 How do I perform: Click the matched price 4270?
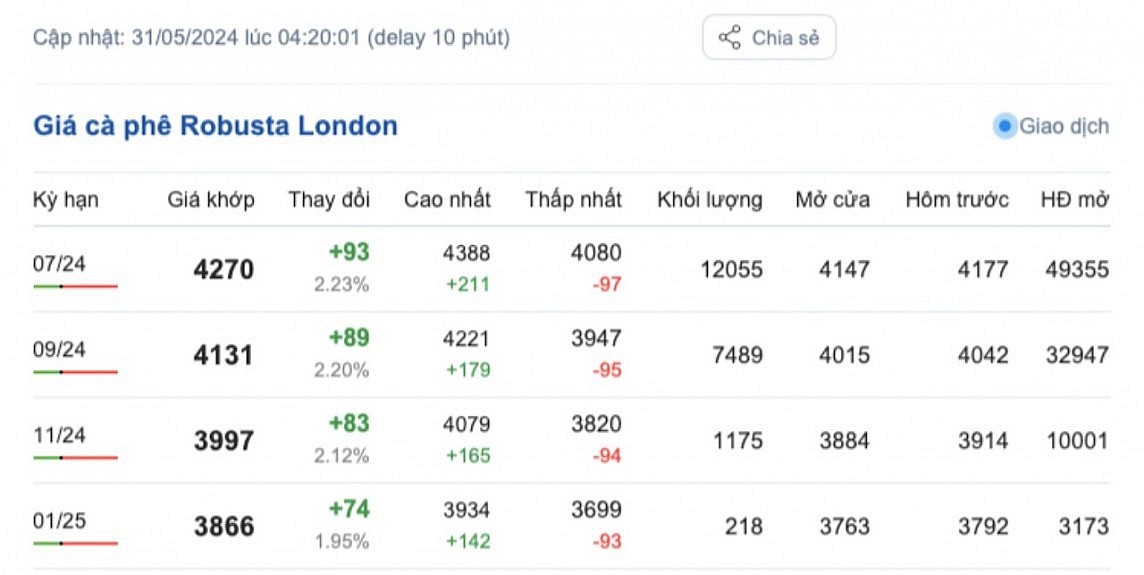tap(224, 270)
